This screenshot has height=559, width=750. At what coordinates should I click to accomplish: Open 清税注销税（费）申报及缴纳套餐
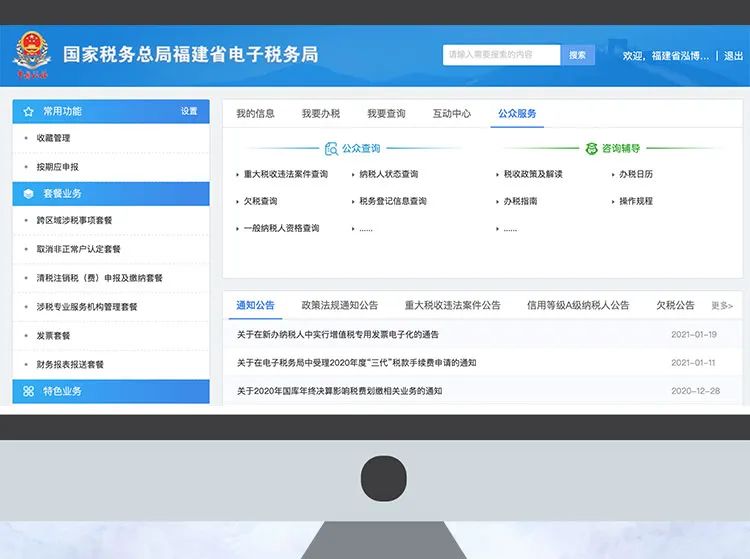click(x=99, y=278)
